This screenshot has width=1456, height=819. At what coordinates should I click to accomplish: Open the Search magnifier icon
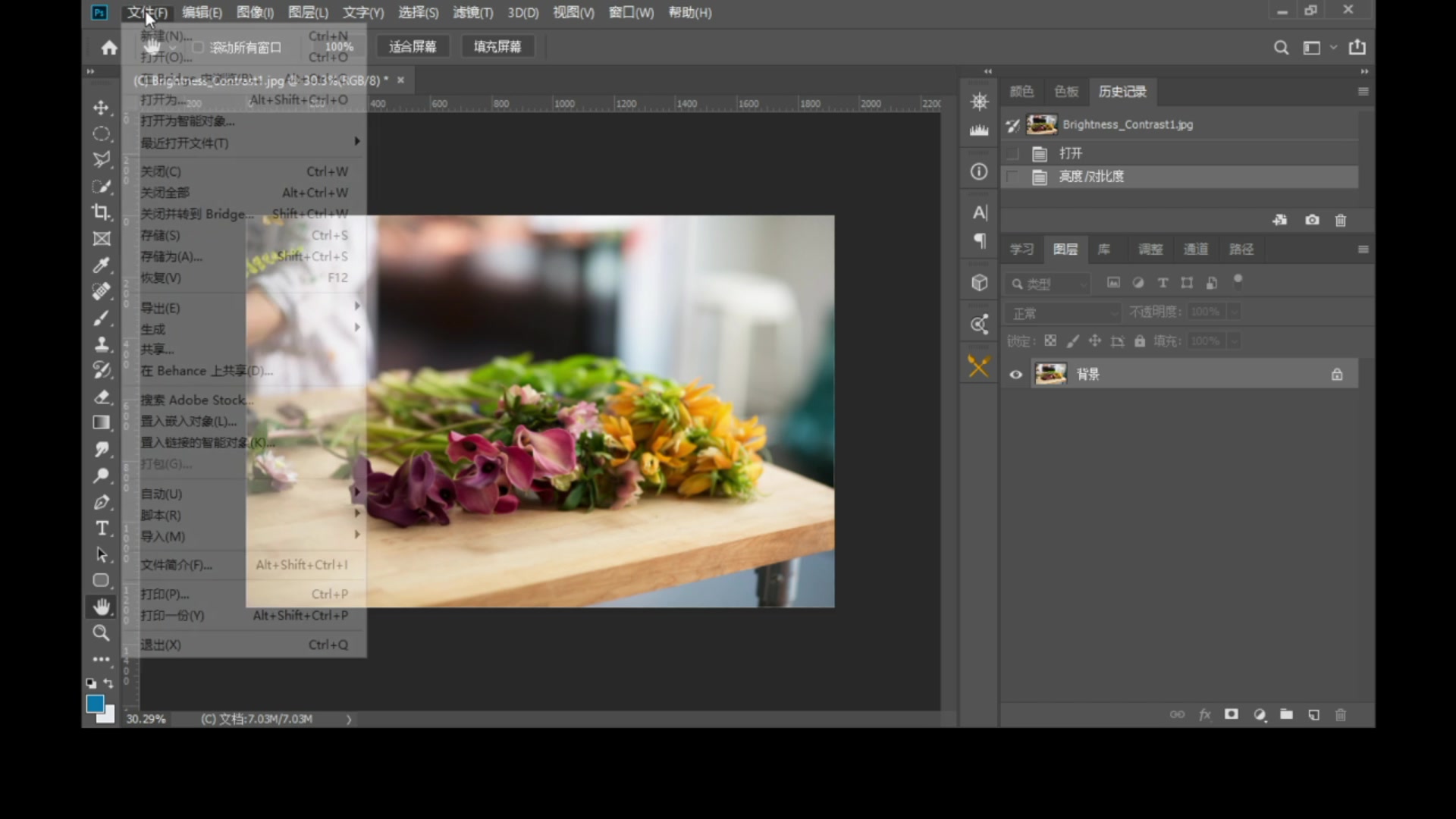pyautogui.click(x=1281, y=48)
